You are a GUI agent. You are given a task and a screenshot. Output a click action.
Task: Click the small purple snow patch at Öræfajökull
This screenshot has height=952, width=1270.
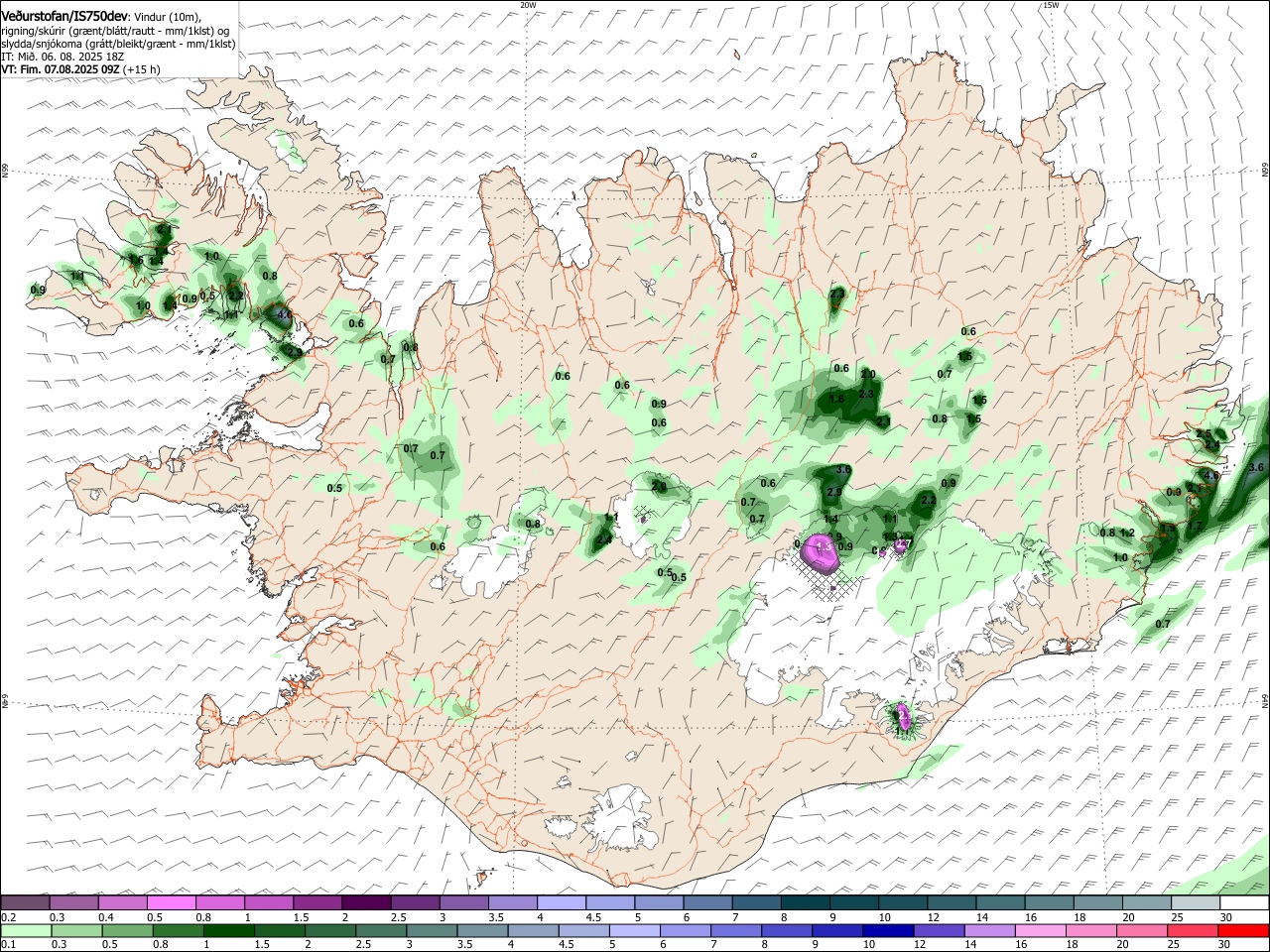902,715
